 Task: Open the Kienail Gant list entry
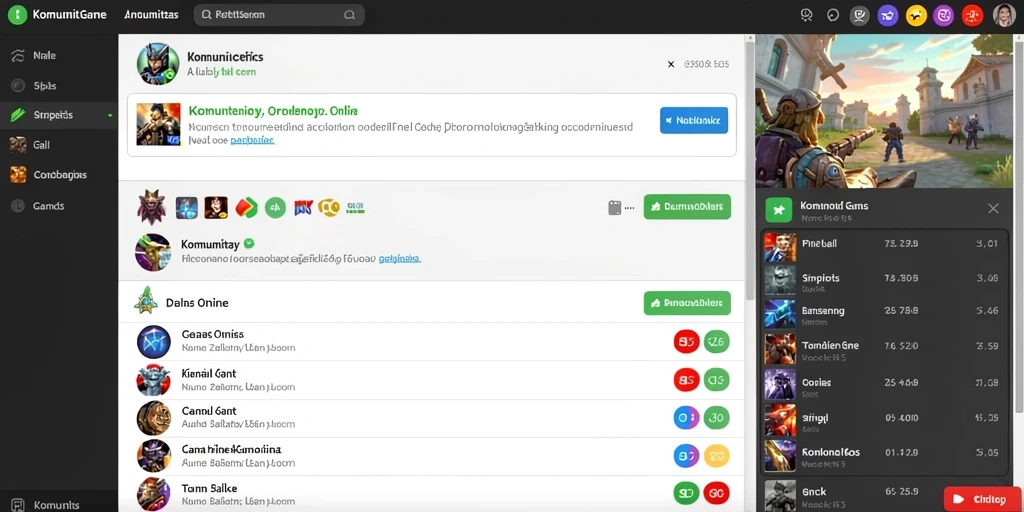pos(431,379)
